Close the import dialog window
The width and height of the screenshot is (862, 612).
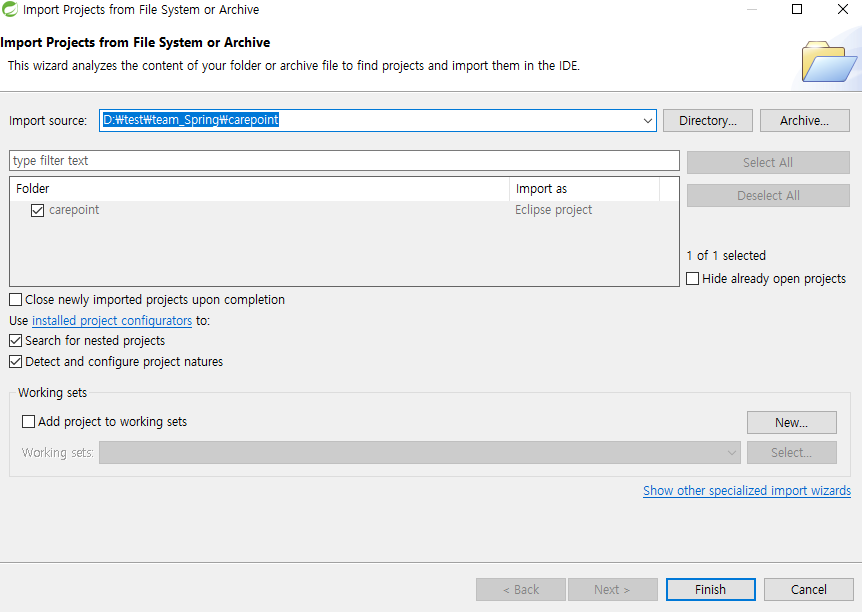pyautogui.click(x=842, y=9)
